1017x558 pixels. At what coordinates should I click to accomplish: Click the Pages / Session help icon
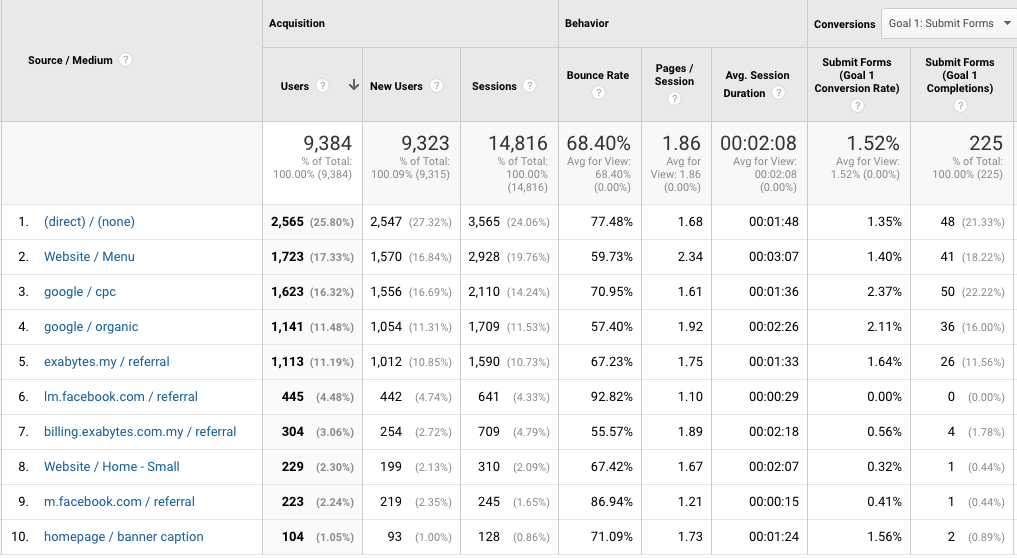pos(675,98)
